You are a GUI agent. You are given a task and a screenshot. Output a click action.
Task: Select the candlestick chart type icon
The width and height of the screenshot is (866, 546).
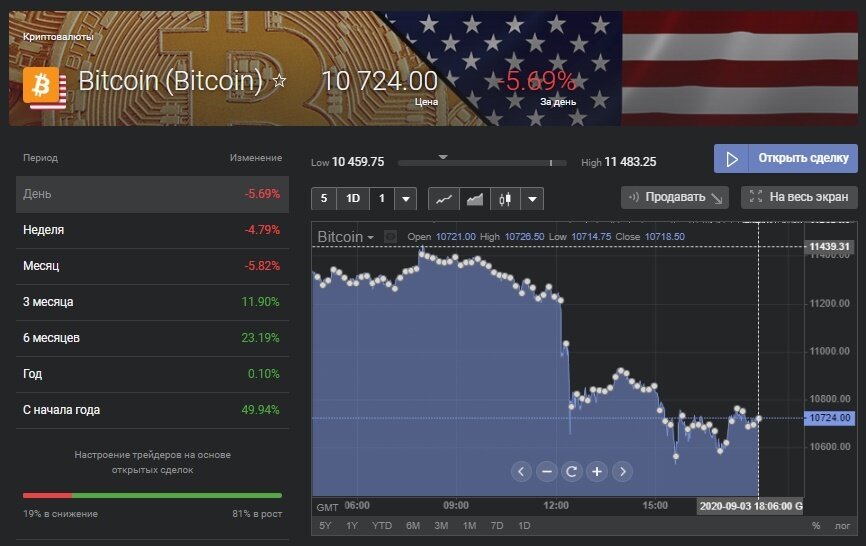coord(504,198)
